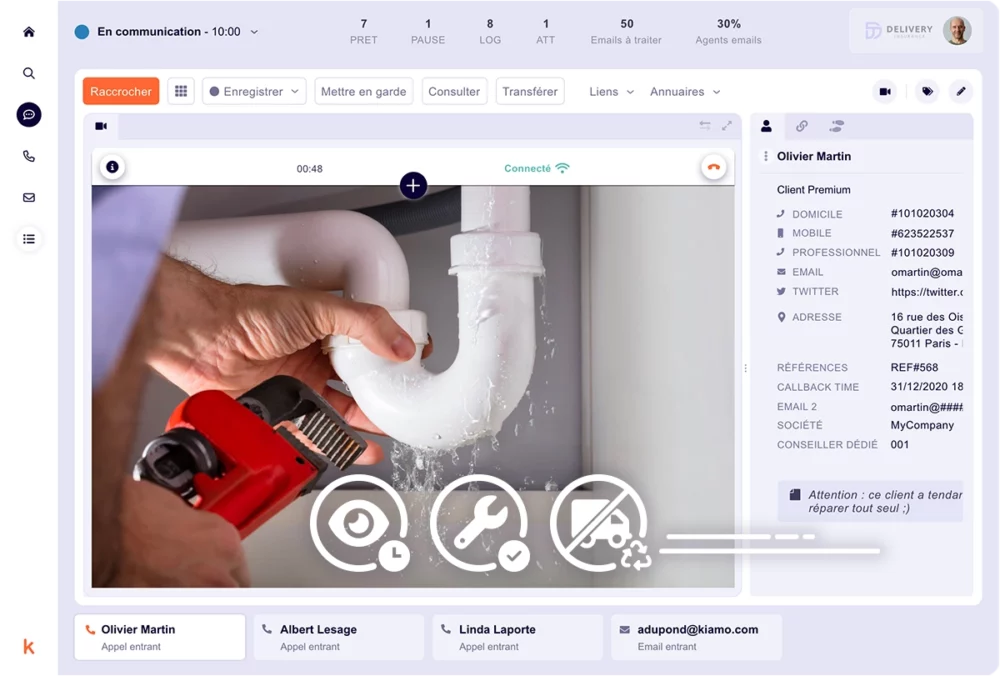Click the 50 Emails à traiter counter
Image resolution: width=1000 pixels, height=676 pixels.
pos(626,31)
